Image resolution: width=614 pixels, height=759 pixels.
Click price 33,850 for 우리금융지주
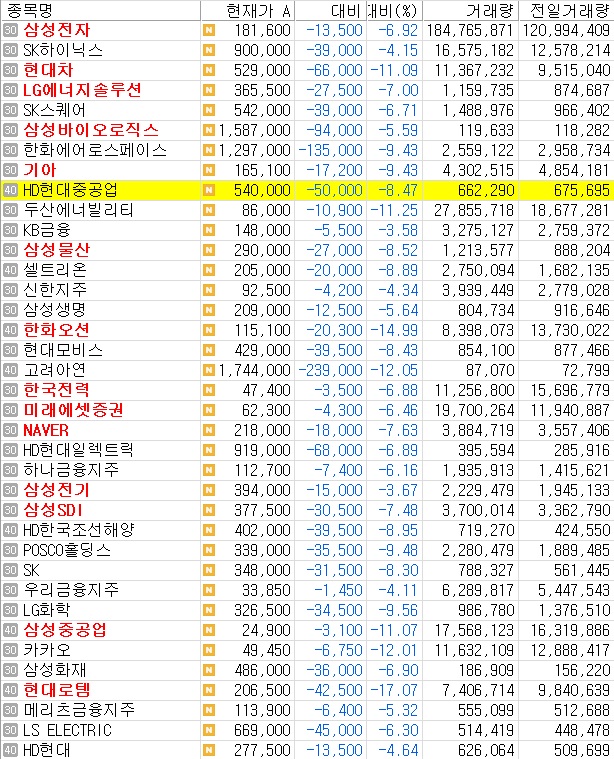pos(266,591)
